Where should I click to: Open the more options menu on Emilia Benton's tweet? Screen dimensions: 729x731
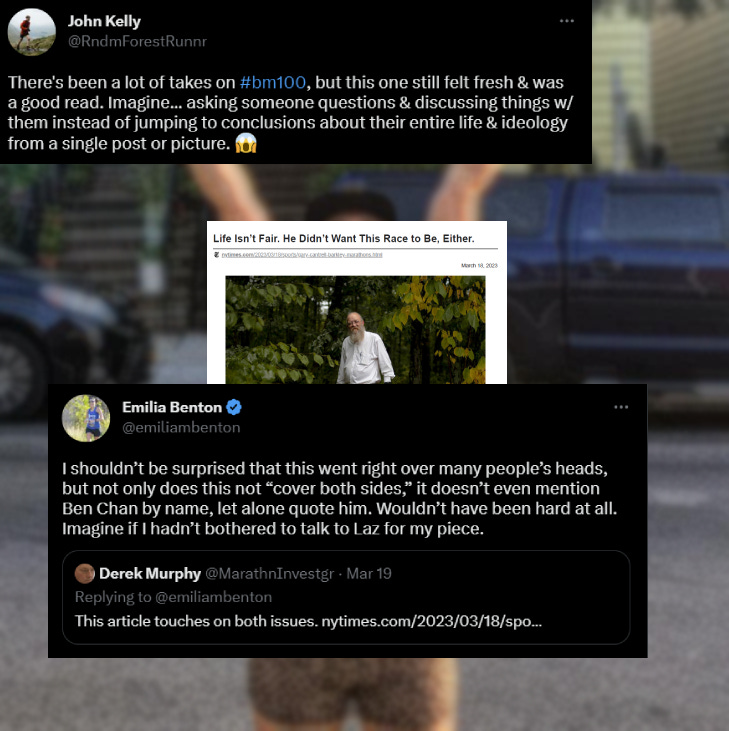(x=621, y=407)
